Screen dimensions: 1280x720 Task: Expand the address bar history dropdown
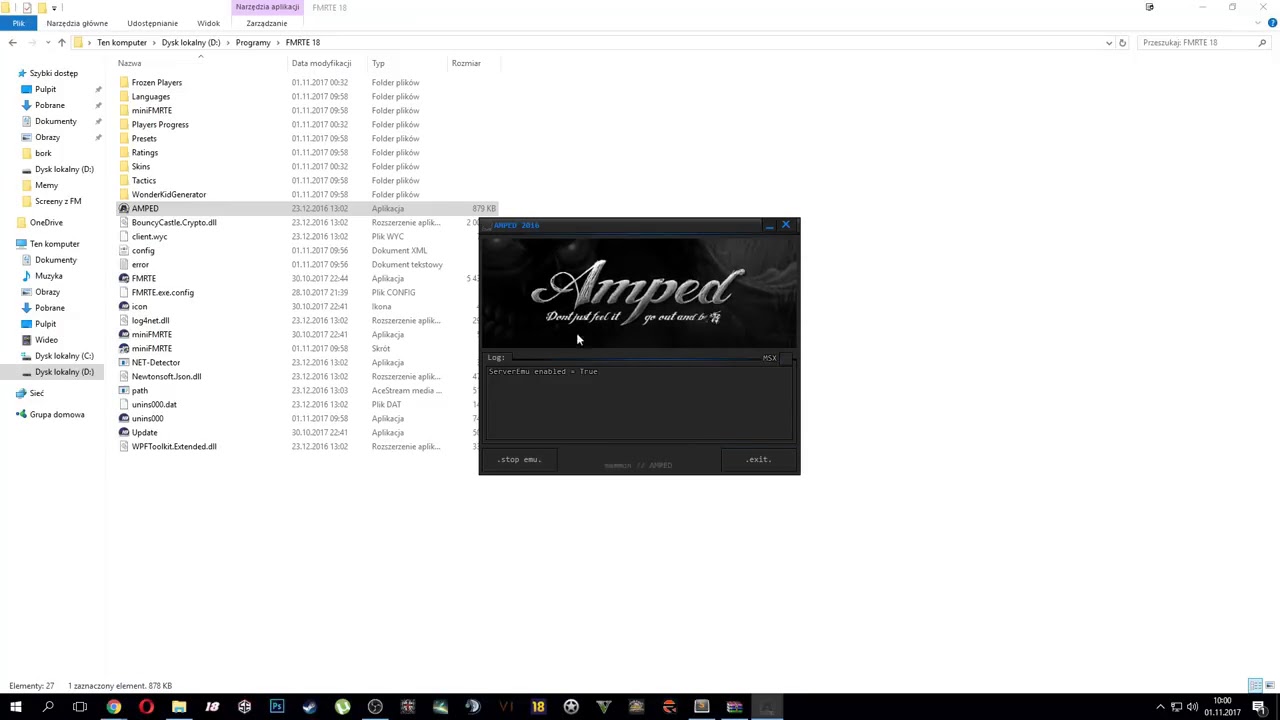point(1108,43)
